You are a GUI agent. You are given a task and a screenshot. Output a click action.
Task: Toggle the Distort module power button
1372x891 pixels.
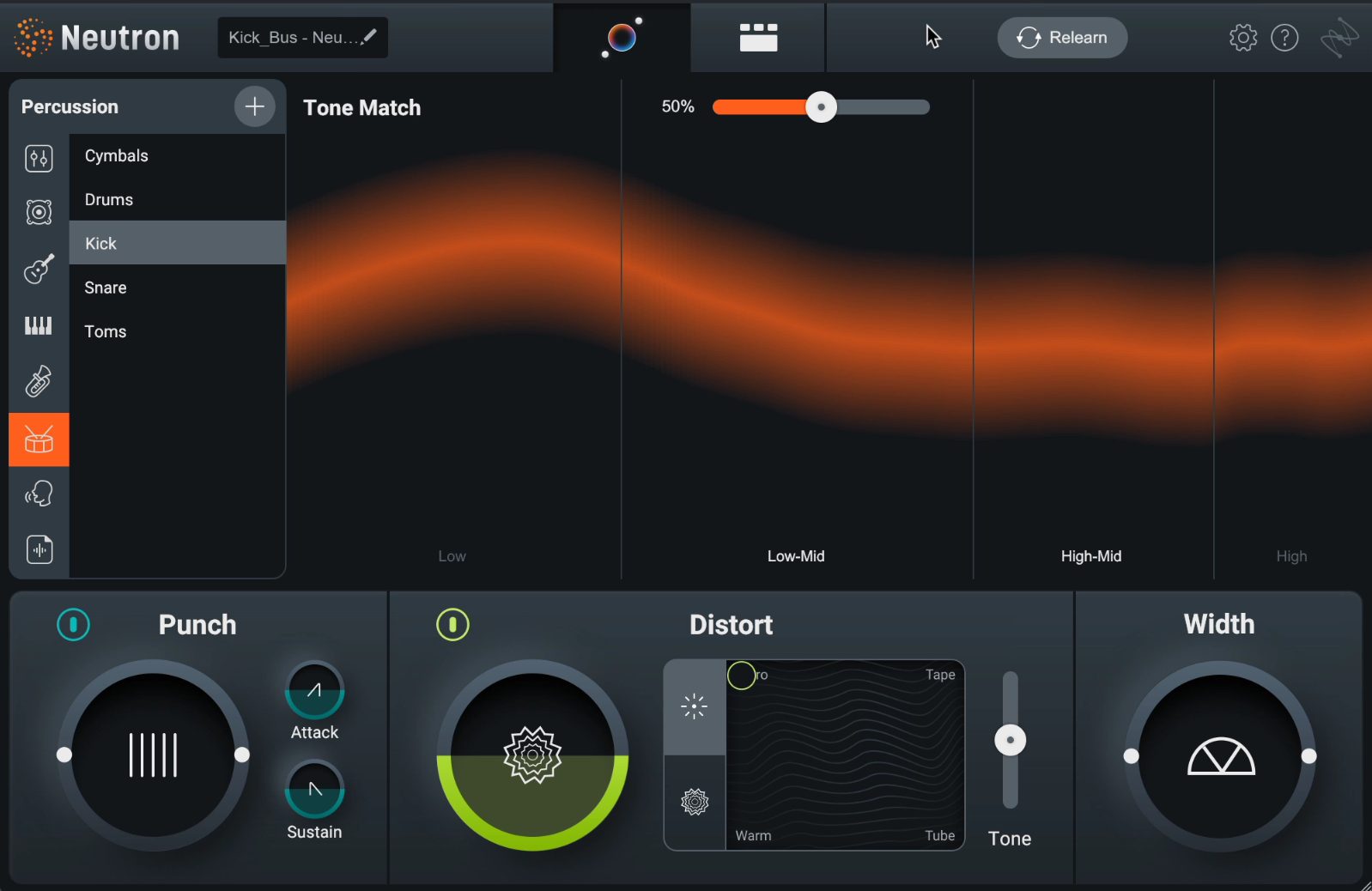(x=452, y=624)
